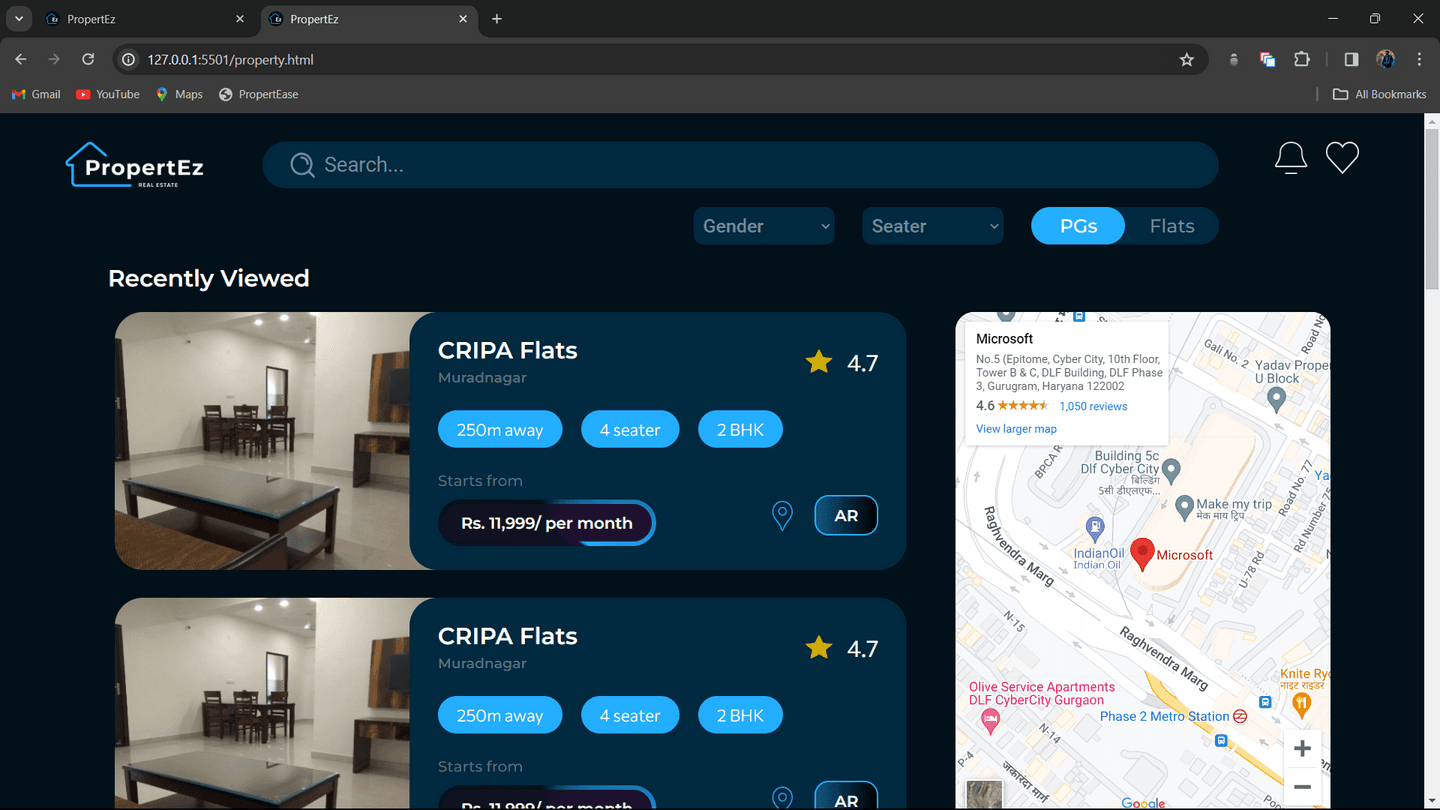Open PropertEase bookmark

tap(258, 94)
